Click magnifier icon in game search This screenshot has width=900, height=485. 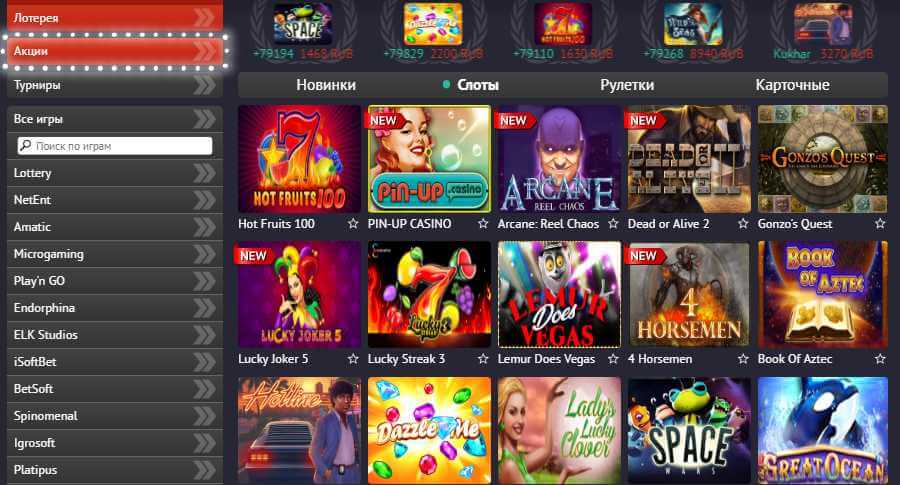click(26, 146)
